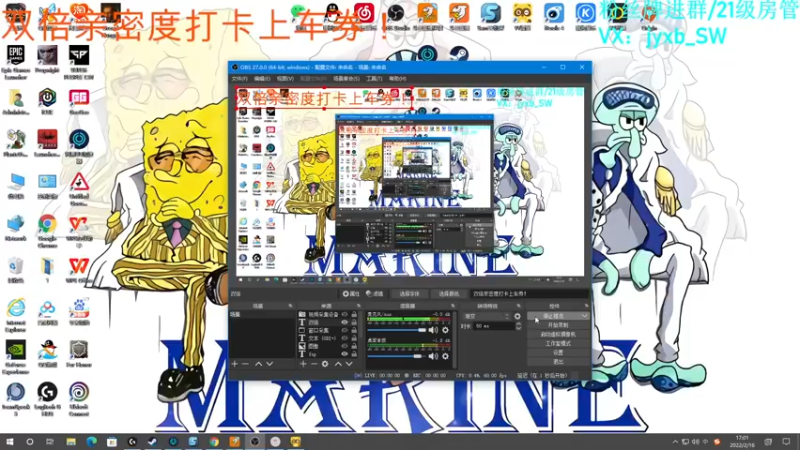800x450 pixels.
Task: Adjust transition duration stepper arrows
Action: point(518,326)
